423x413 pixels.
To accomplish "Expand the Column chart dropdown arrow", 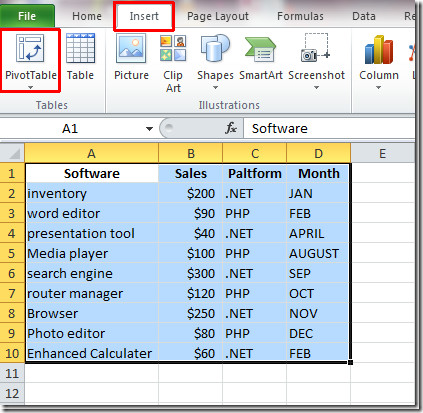I will [x=378, y=87].
